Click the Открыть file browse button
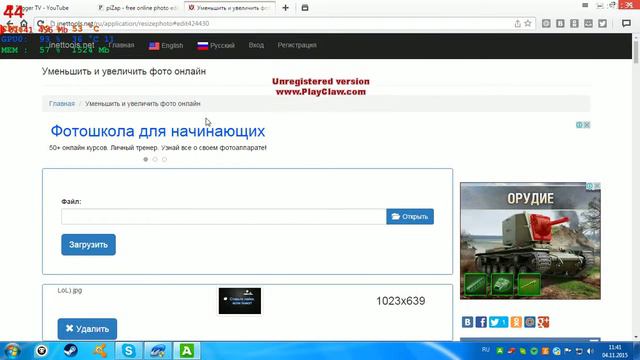640x360 pixels. 410,216
